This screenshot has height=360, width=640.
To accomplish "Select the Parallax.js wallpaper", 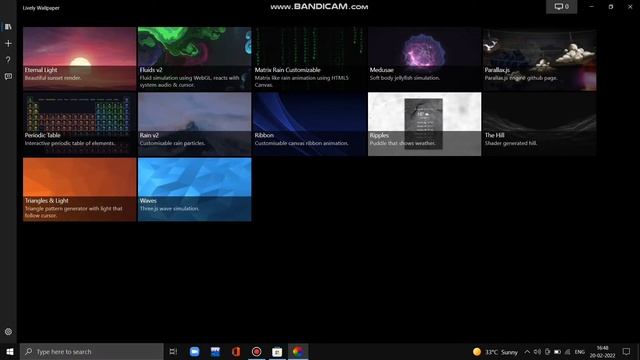I will [x=540, y=59].
